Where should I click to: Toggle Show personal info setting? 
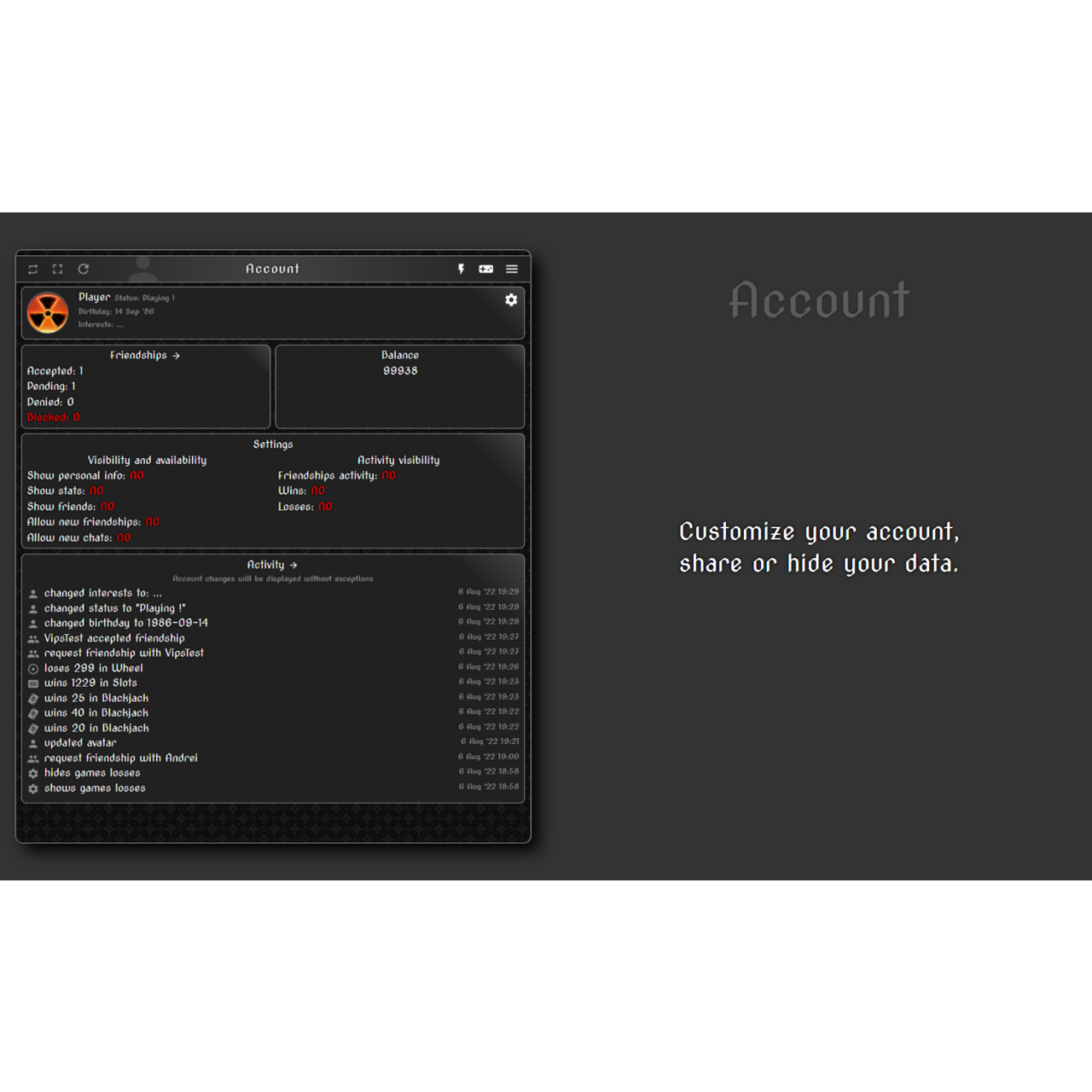click(136, 475)
